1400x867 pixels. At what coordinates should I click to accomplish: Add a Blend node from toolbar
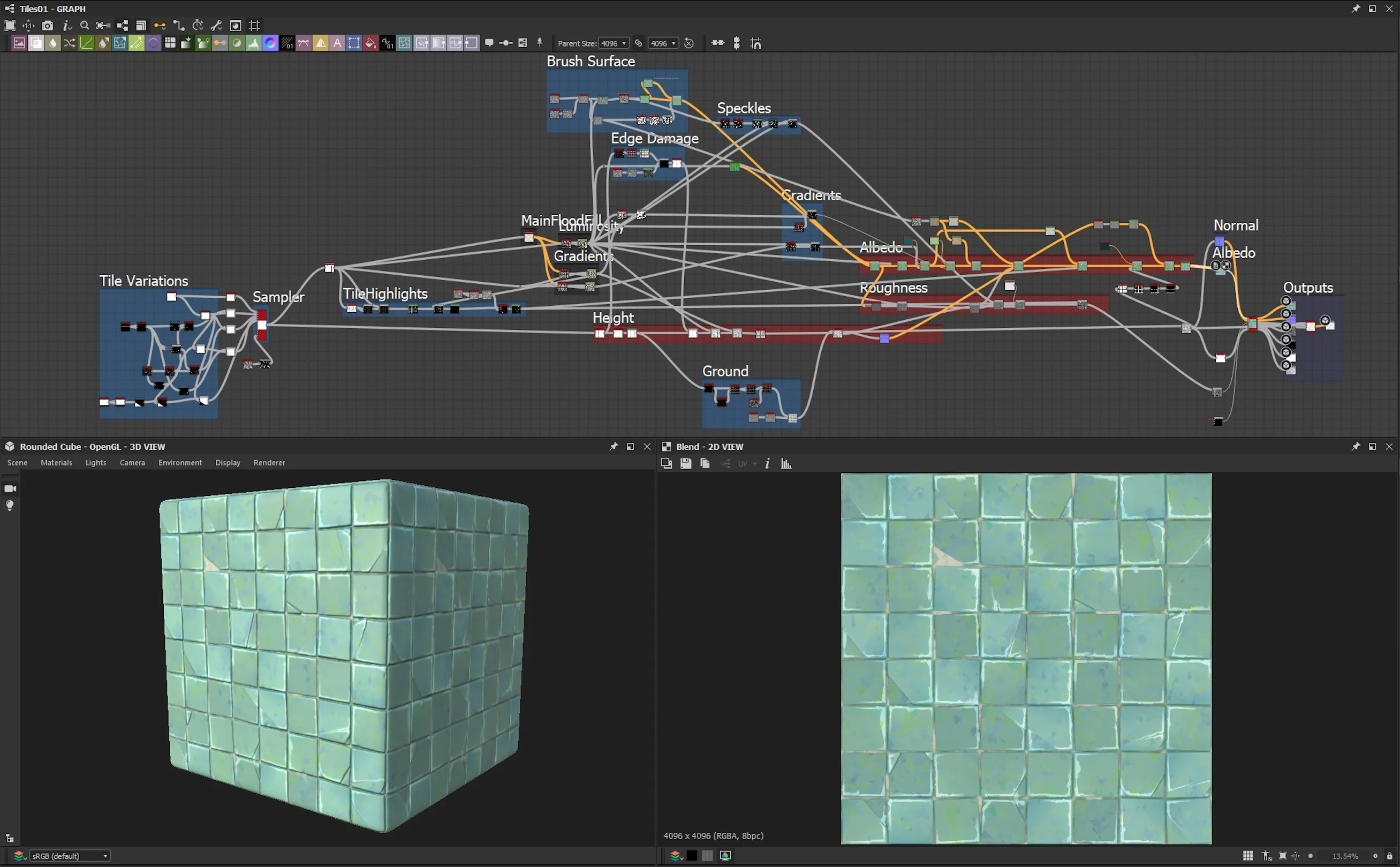(x=35, y=43)
